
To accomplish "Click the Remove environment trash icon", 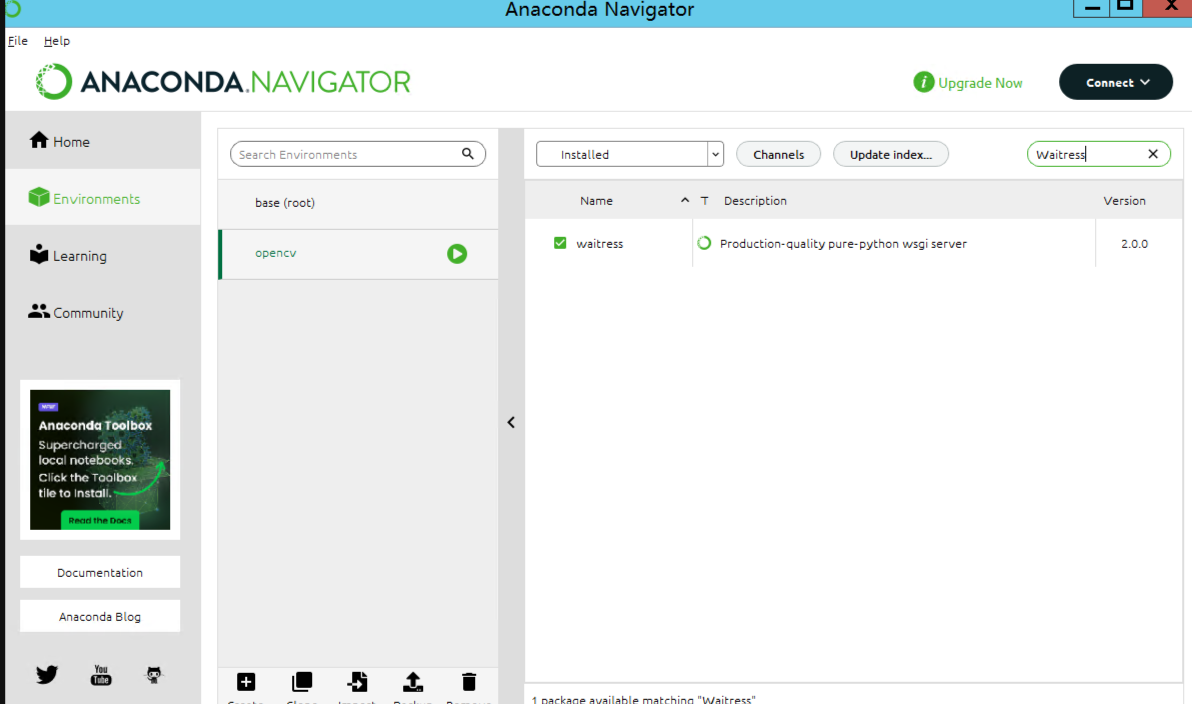I will 469,682.
